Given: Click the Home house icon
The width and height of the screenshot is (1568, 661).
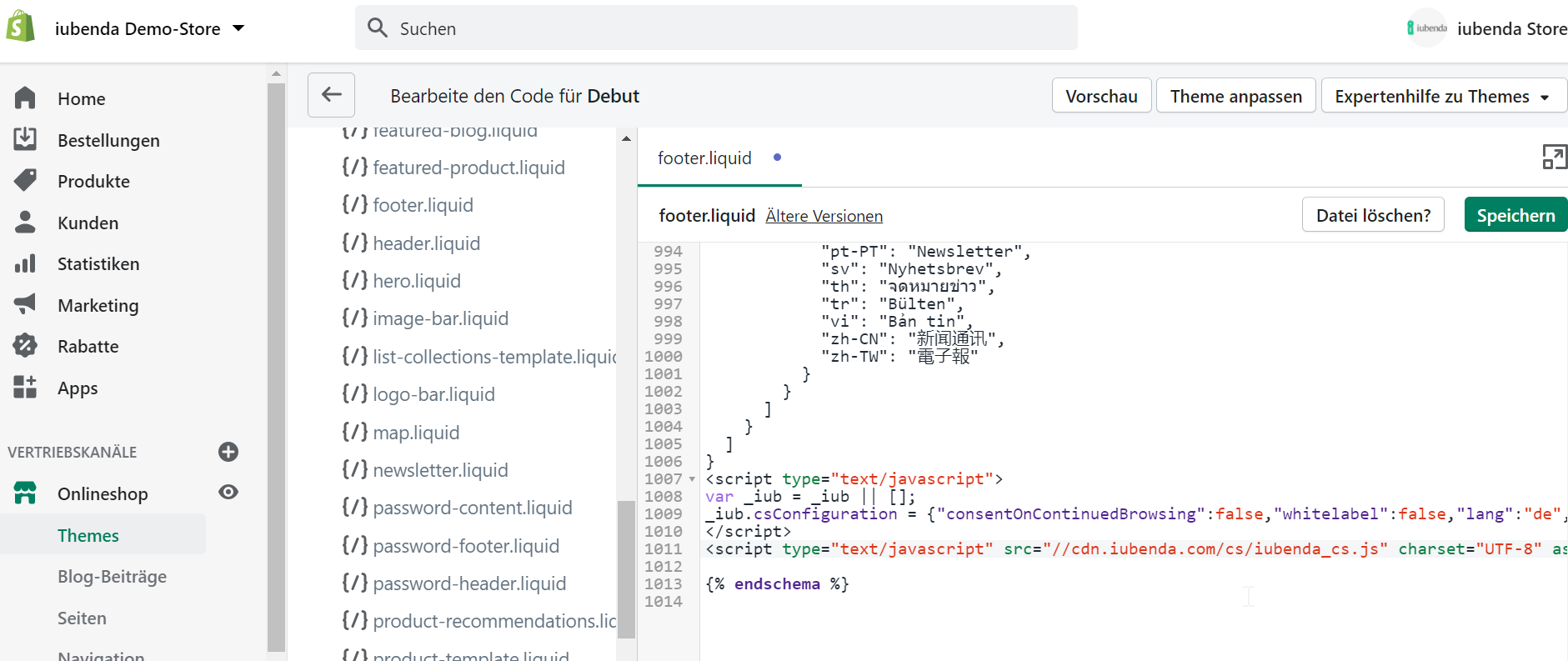Looking at the screenshot, I should click(25, 98).
